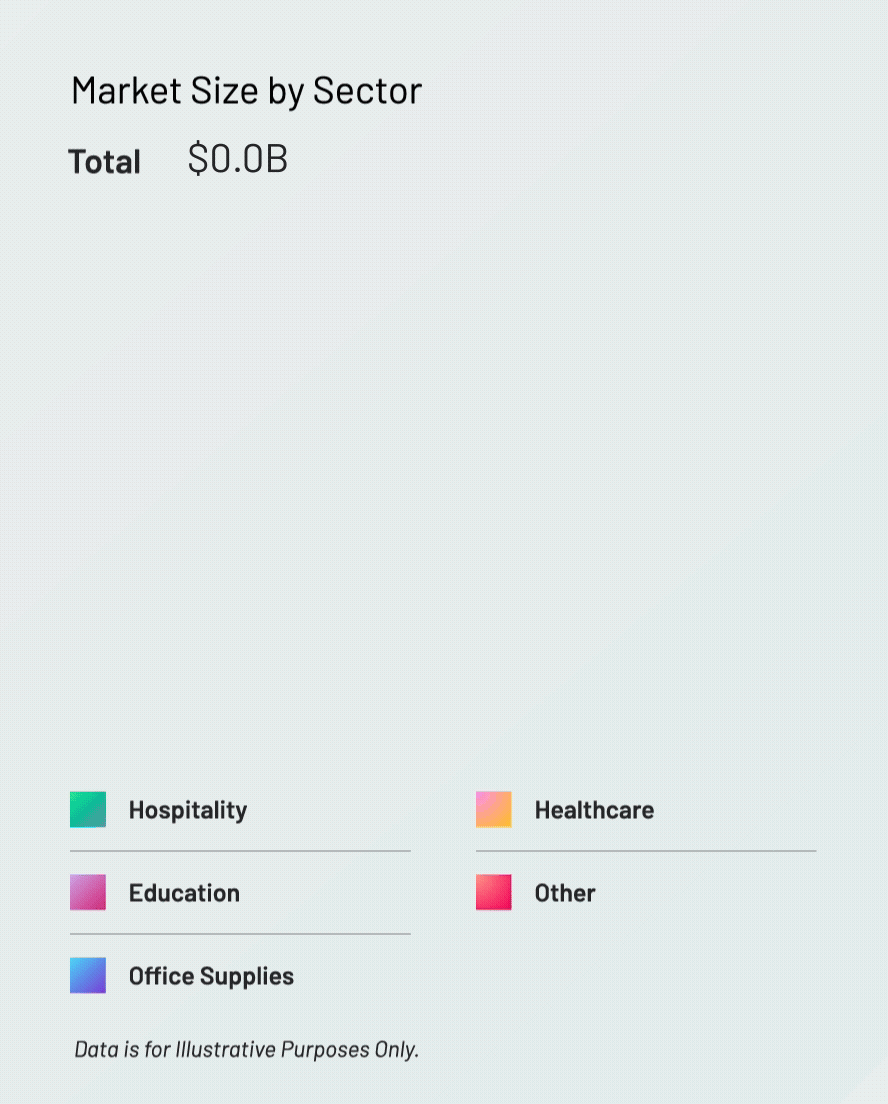The image size is (888, 1104).
Task: Pick the orange Healthcare legend swatch
Action: coord(494,810)
